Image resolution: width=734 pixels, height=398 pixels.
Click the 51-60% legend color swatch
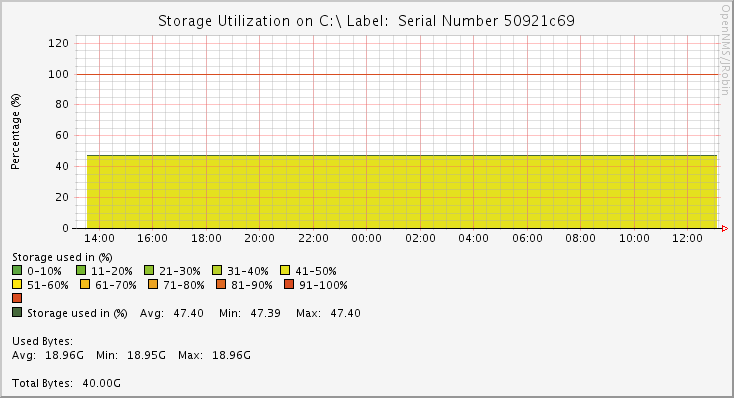pos(17,284)
